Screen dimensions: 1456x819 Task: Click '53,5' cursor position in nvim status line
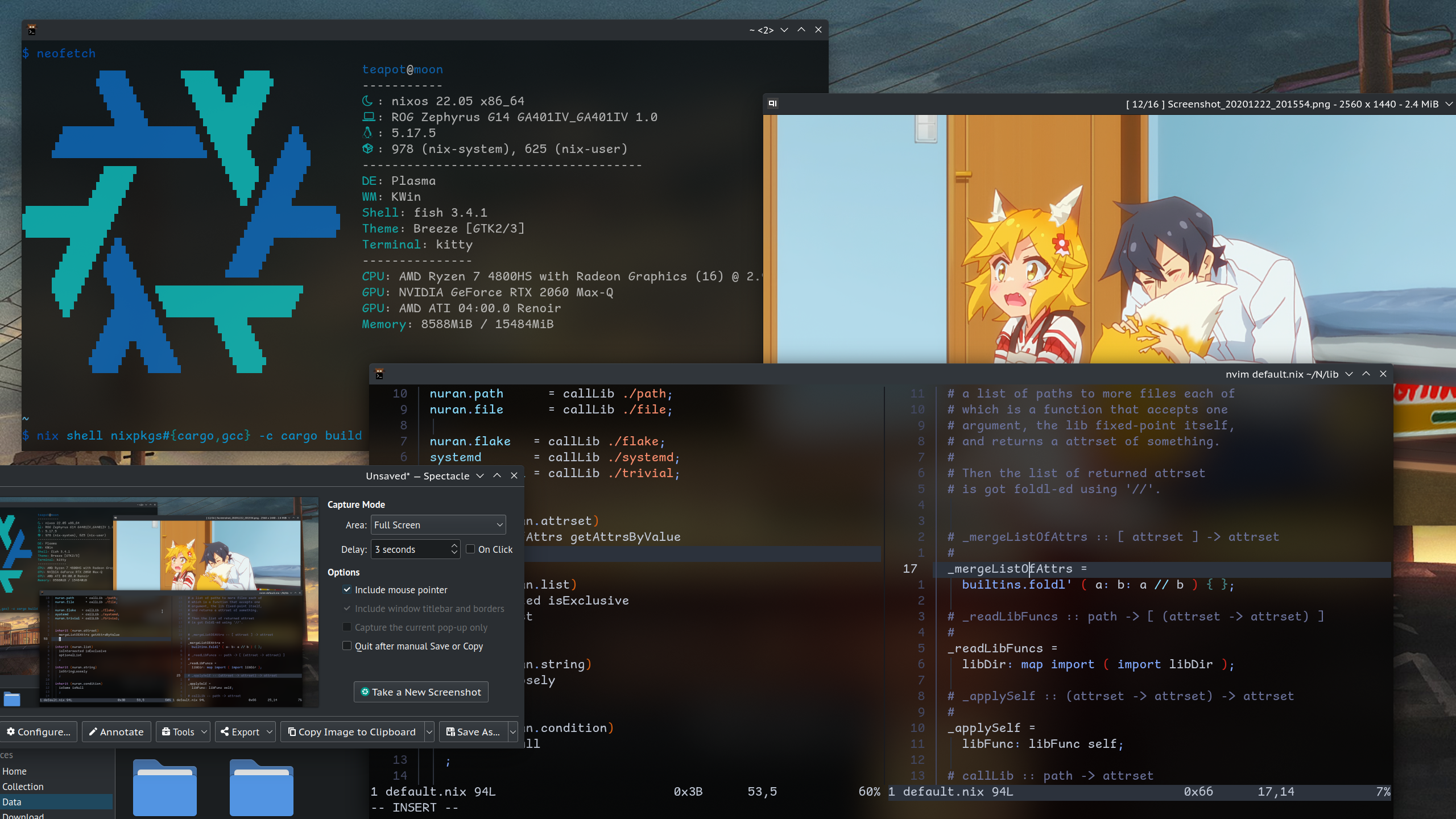[762, 792]
